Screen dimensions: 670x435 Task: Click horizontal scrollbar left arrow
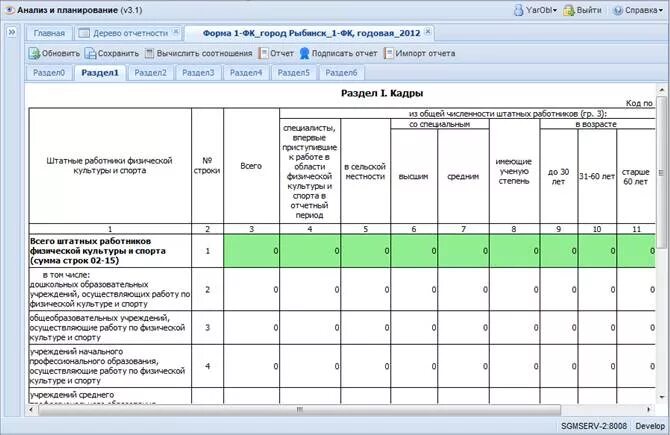click(x=31, y=410)
